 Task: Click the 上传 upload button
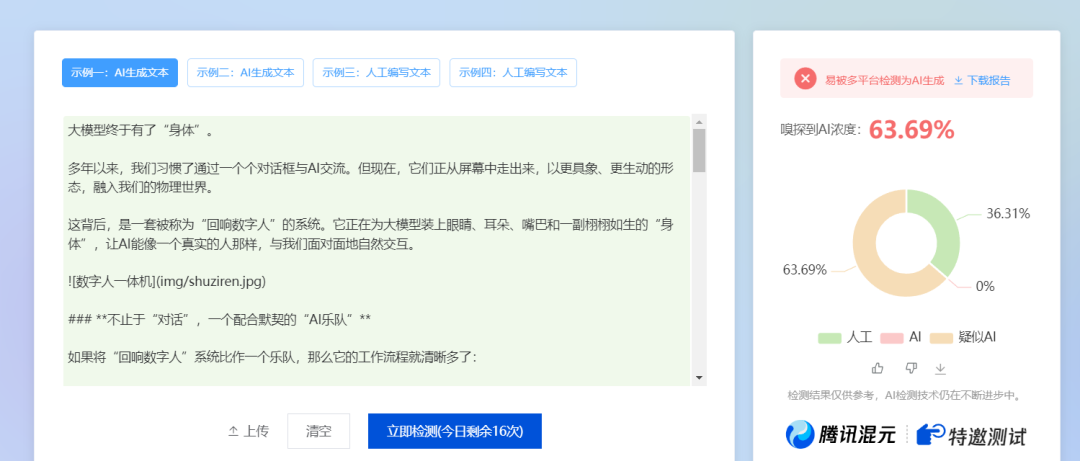point(248,431)
